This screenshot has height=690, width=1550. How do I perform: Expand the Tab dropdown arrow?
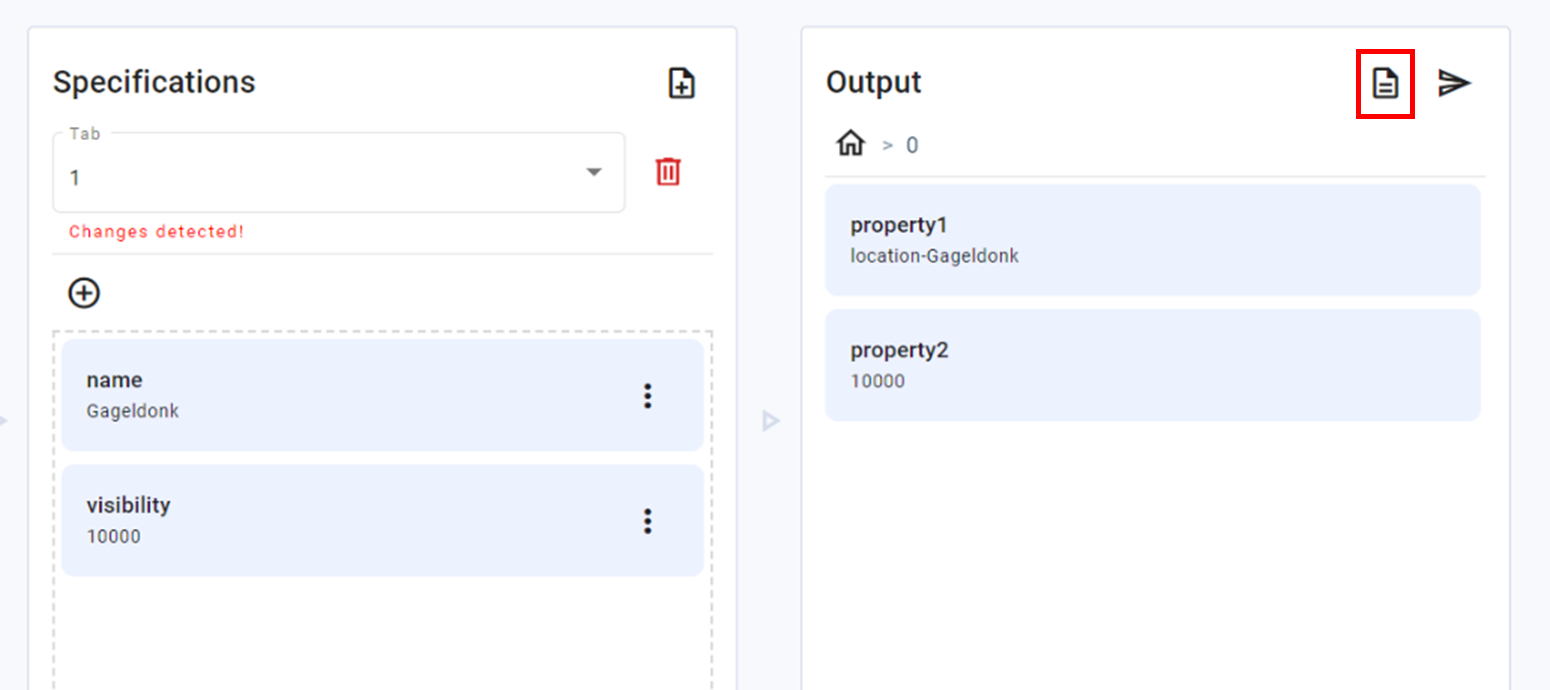click(594, 172)
